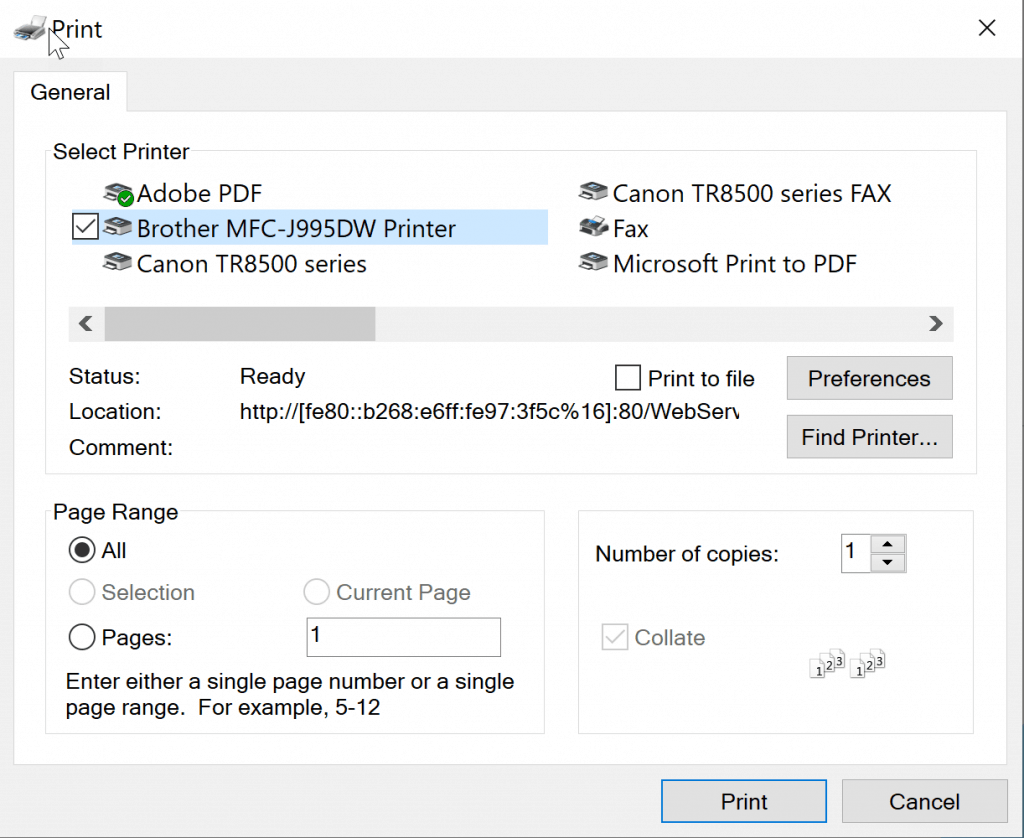Click the Fax machine icon
Viewport: 1024px width, 838px height.
[x=593, y=227]
